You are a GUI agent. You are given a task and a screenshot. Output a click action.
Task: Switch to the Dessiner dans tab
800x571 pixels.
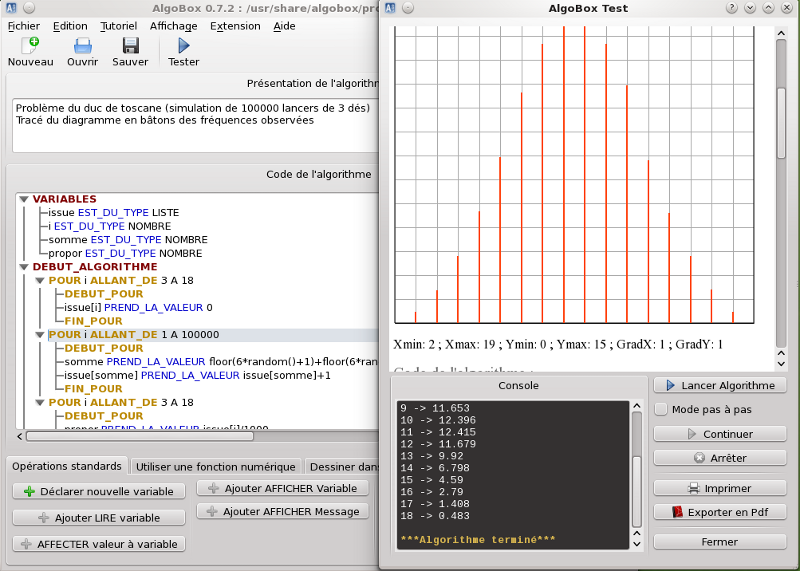coord(344,467)
